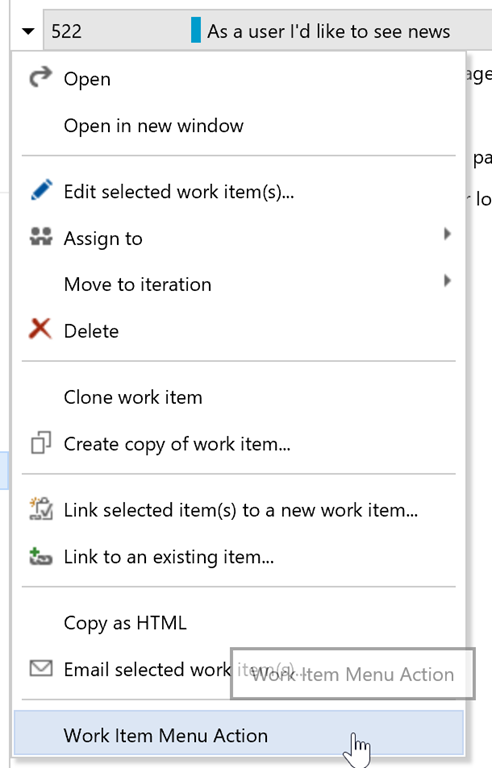Click the email envelope icon
This screenshot has width=492, height=768.
pyautogui.click(x=41, y=669)
